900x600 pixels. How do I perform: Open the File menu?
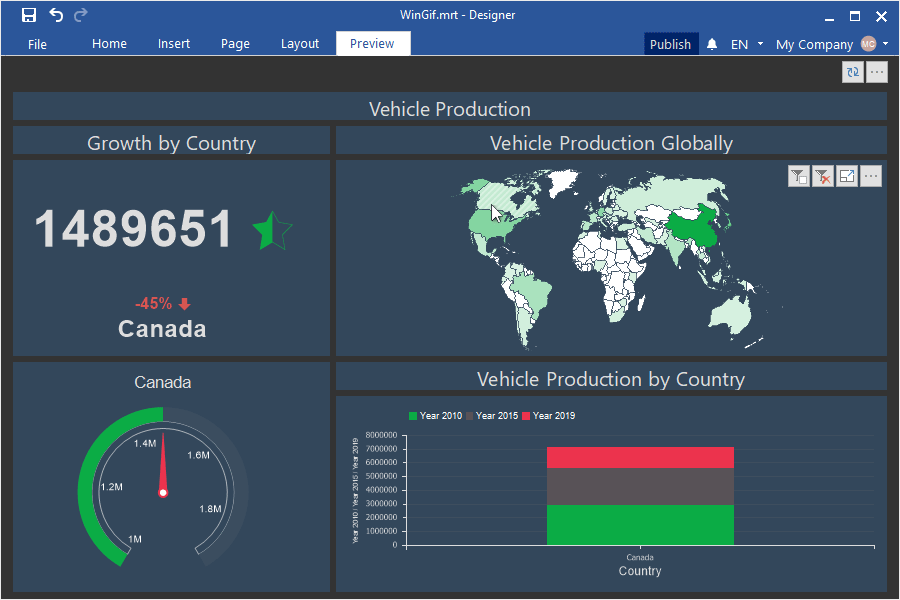37,44
